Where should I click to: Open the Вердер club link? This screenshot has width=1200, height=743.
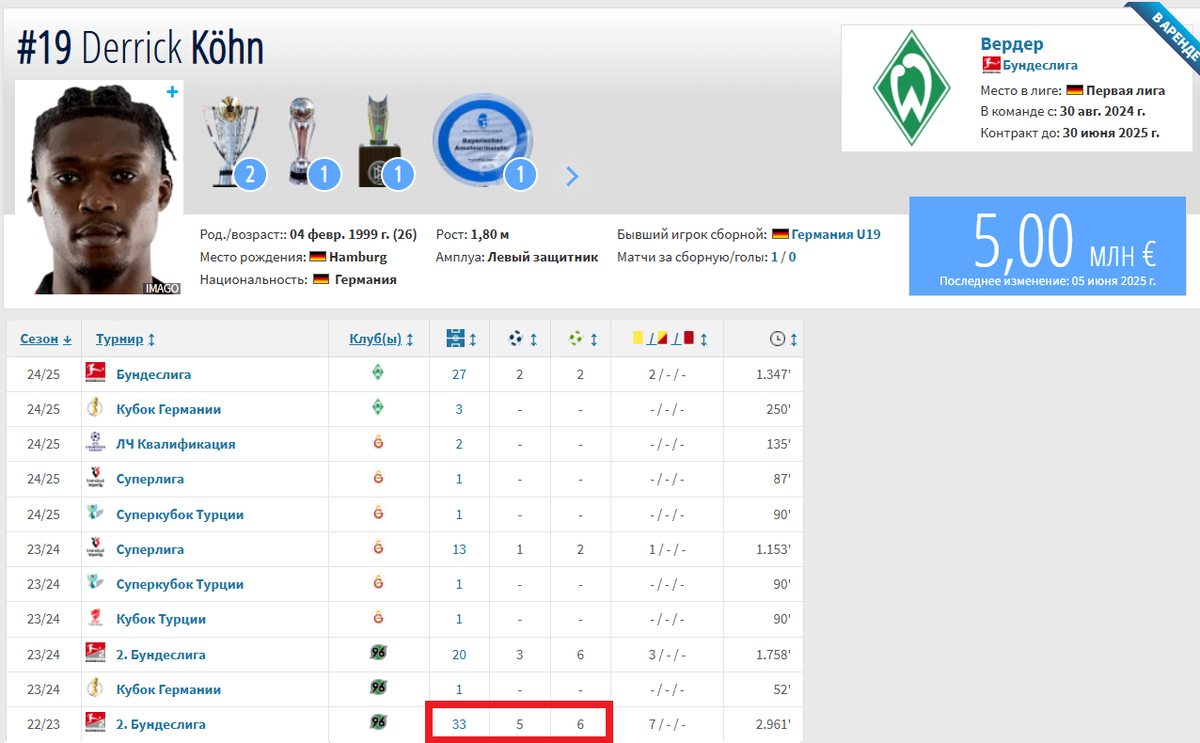[x=1012, y=44]
